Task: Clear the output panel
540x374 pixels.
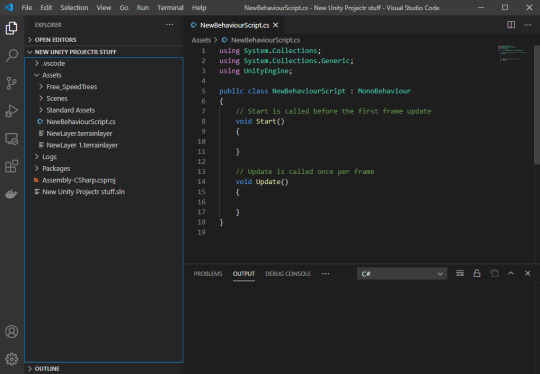Action: click(x=460, y=273)
